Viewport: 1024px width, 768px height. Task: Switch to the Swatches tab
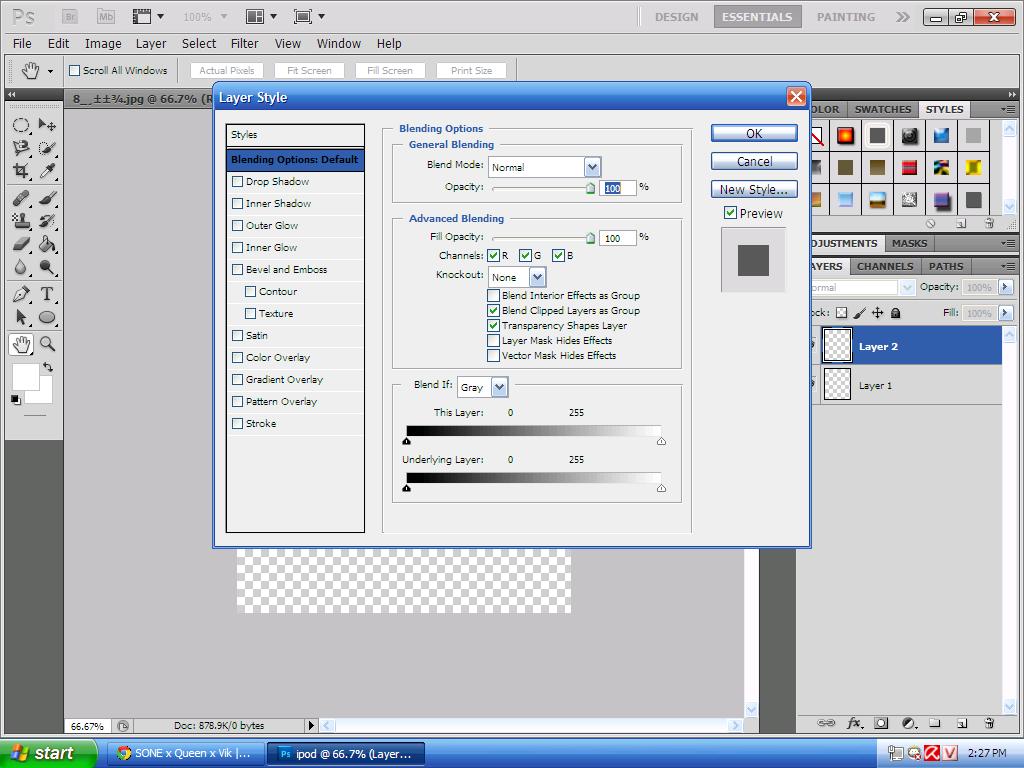click(x=883, y=110)
